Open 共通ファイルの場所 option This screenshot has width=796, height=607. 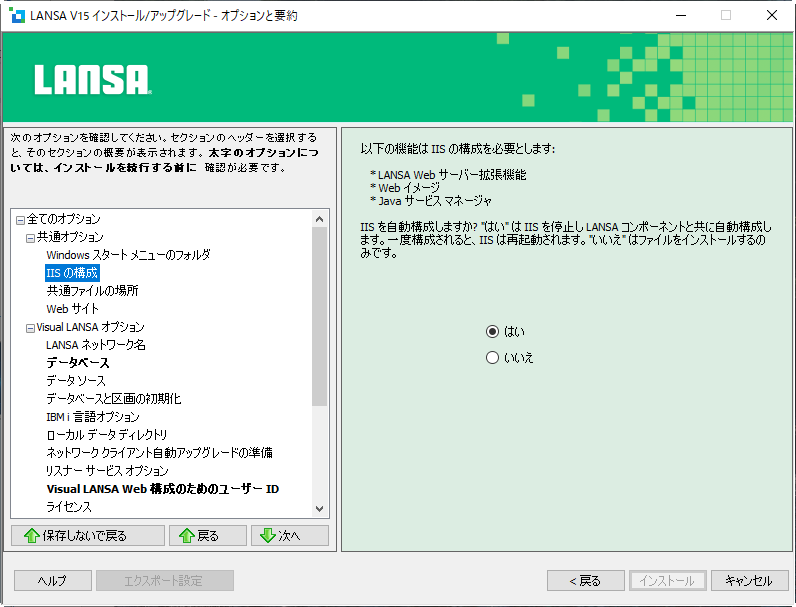click(92, 291)
